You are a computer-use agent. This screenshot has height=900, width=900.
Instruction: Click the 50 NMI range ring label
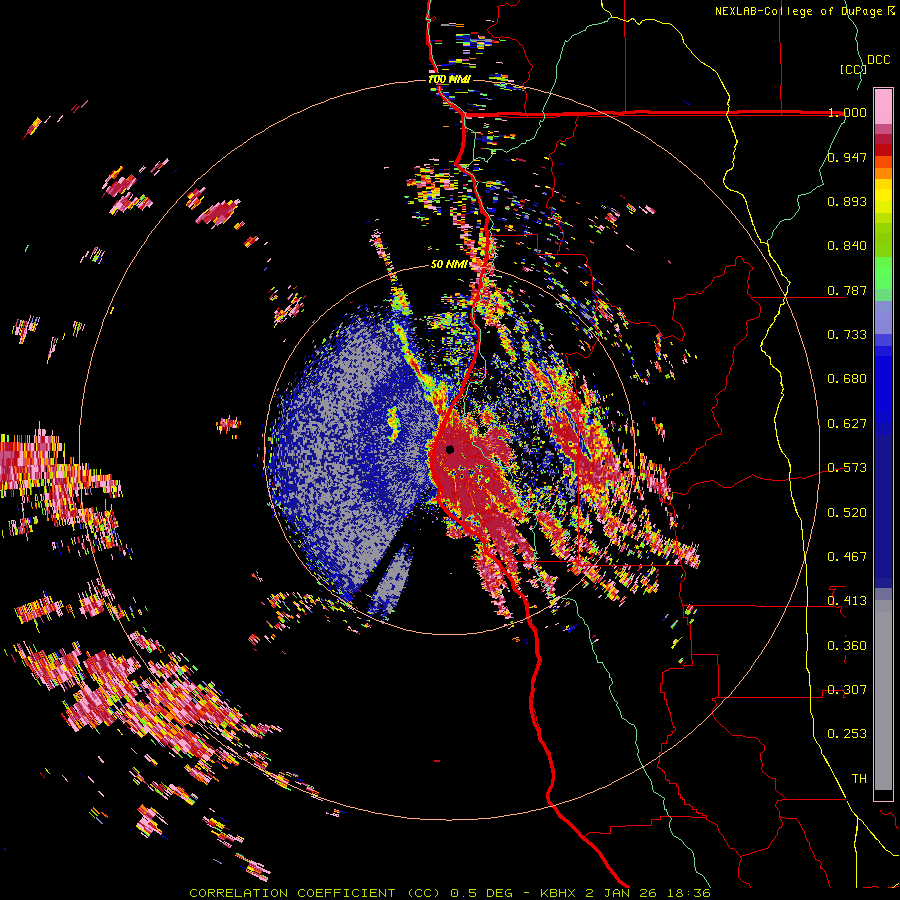449,264
